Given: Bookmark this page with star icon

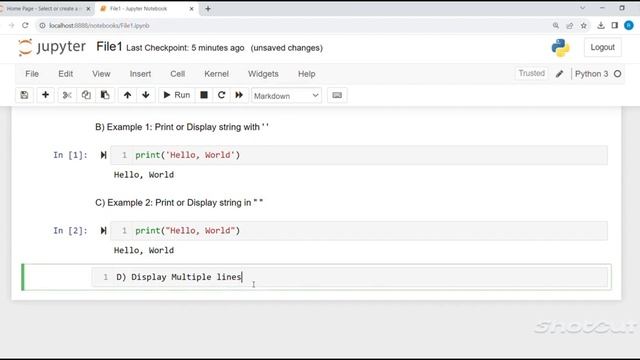Looking at the screenshot, I should 584,25.
